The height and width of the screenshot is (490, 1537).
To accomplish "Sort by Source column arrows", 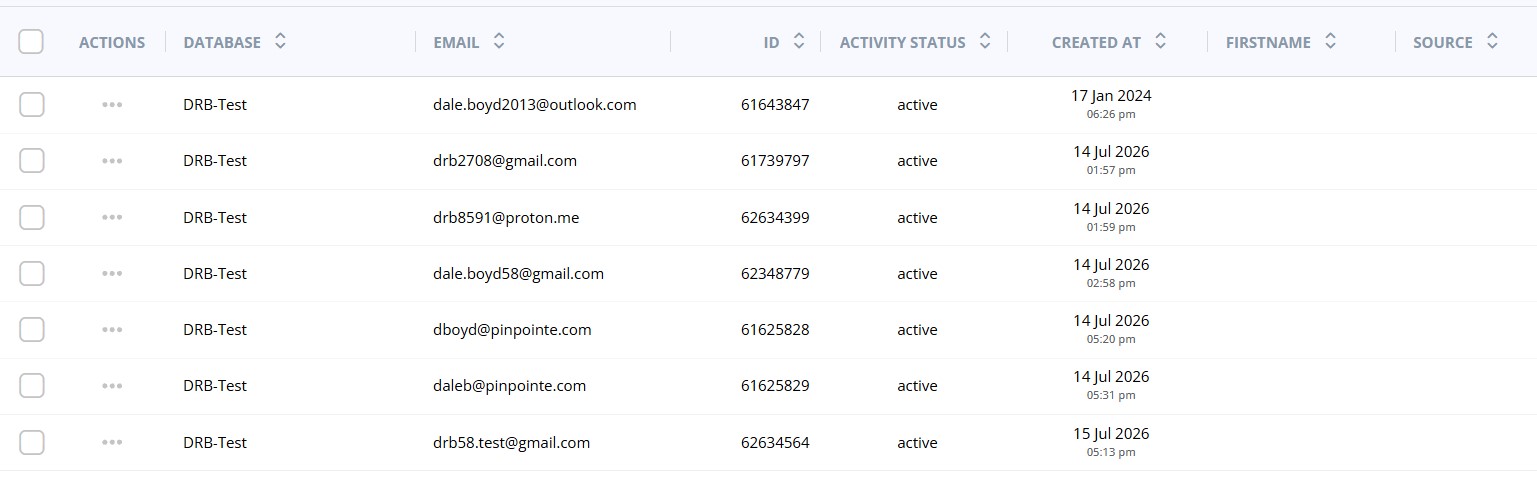I will pos(1492,42).
